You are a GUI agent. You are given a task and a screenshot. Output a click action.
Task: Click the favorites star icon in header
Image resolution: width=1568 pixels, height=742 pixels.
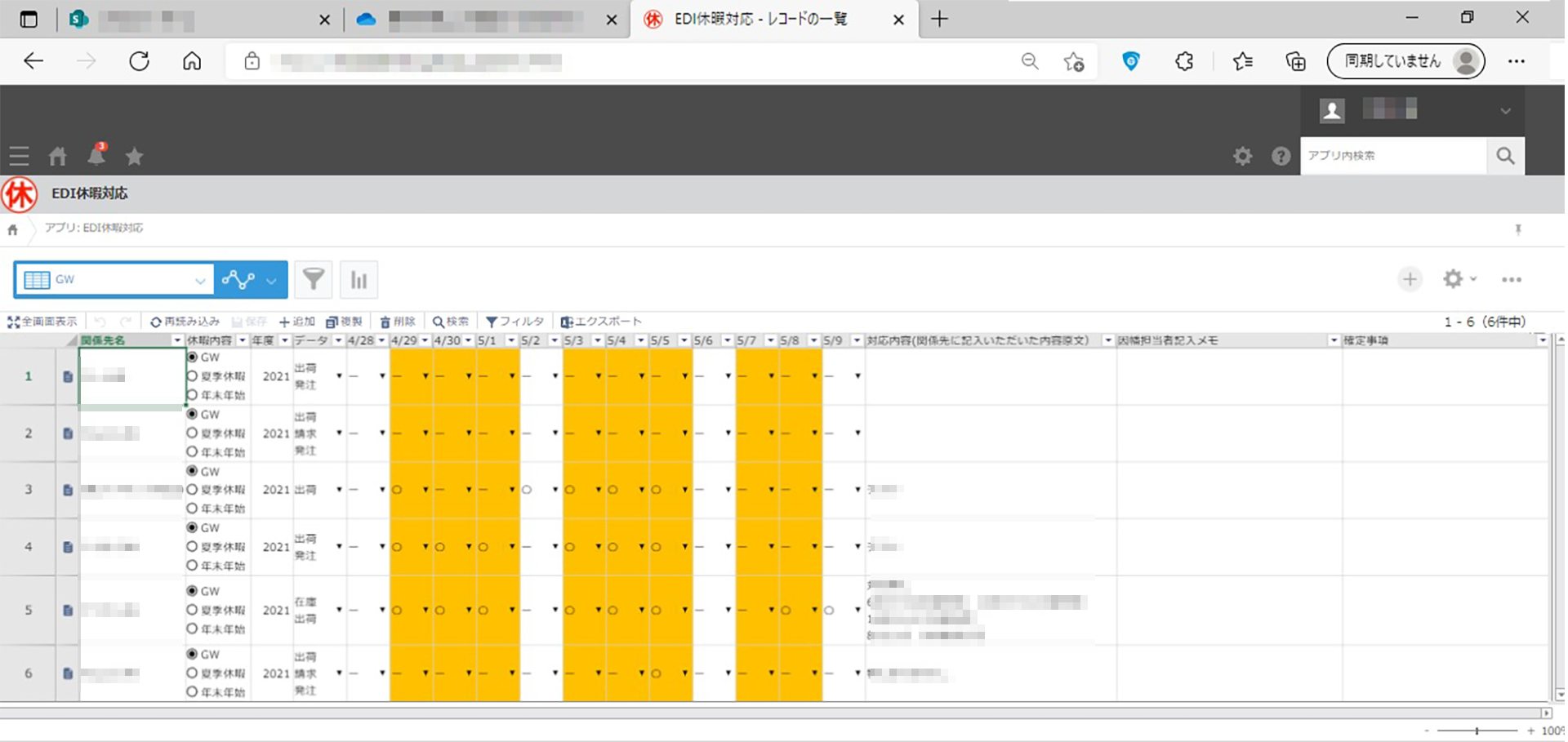pos(135,156)
